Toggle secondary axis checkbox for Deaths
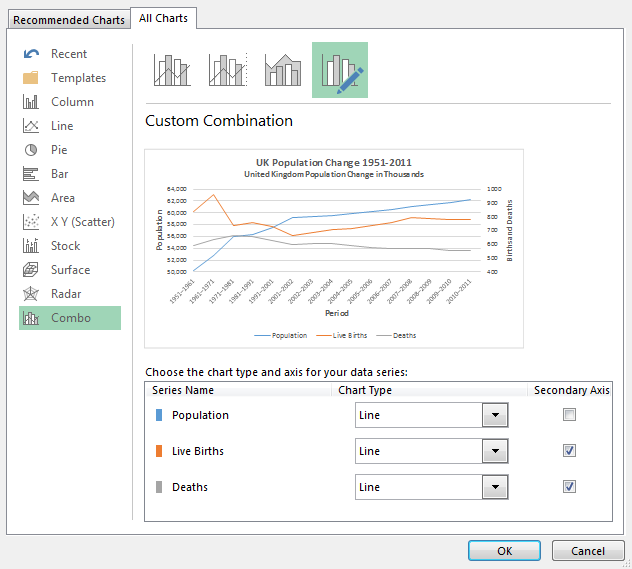The height and width of the screenshot is (569, 632). 570,487
